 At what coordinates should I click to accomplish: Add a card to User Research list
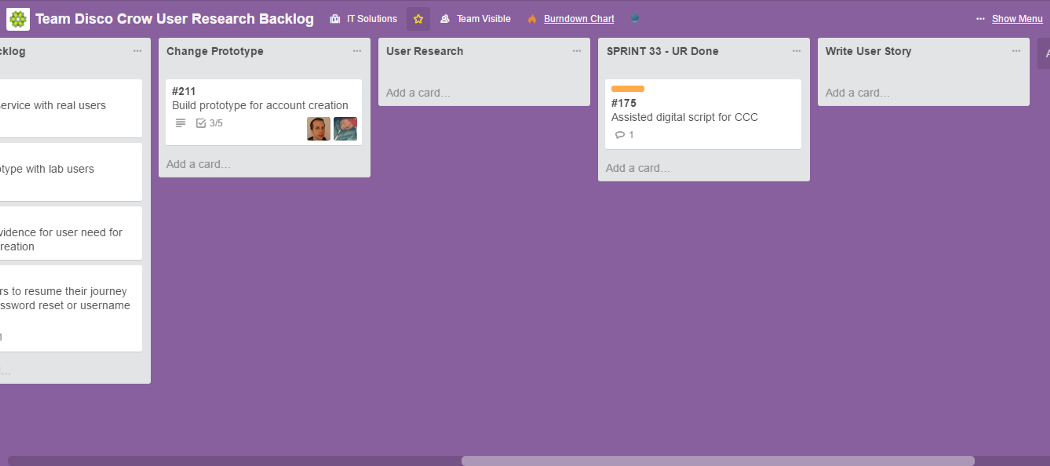tap(418, 93)
